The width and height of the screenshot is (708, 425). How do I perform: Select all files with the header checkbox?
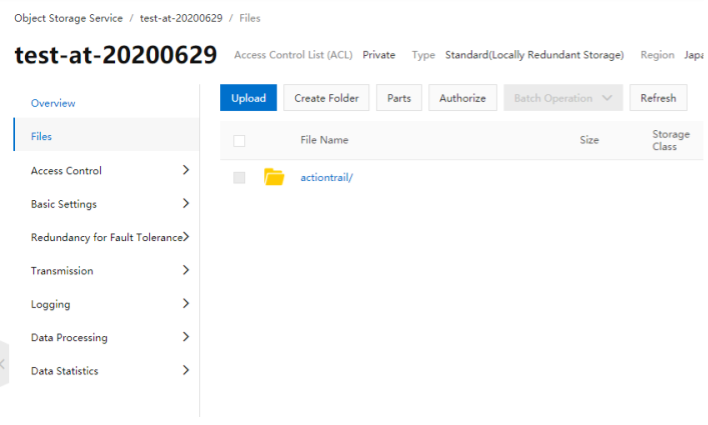239,140
